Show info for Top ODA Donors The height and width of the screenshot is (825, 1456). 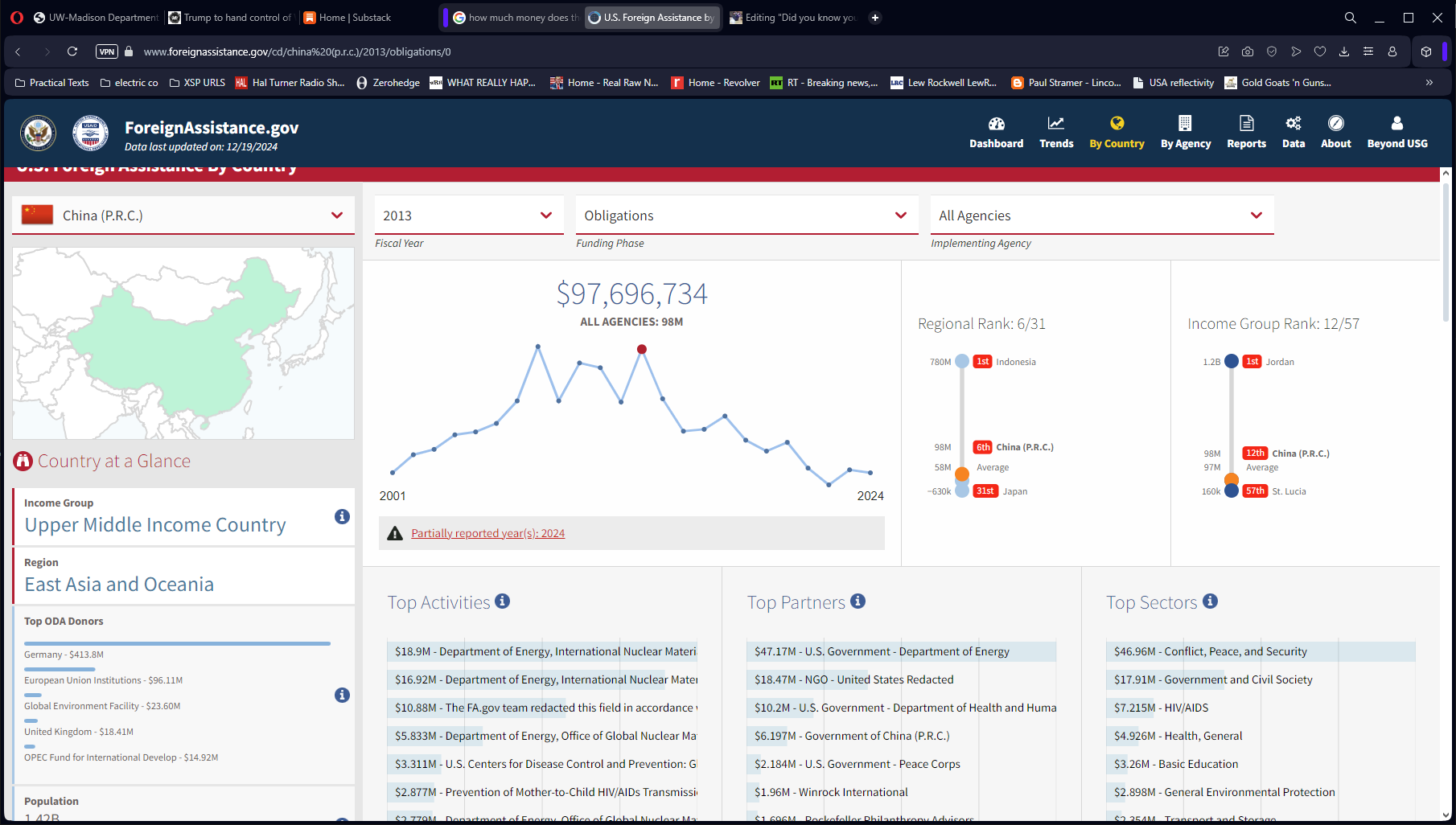point(342,695)
